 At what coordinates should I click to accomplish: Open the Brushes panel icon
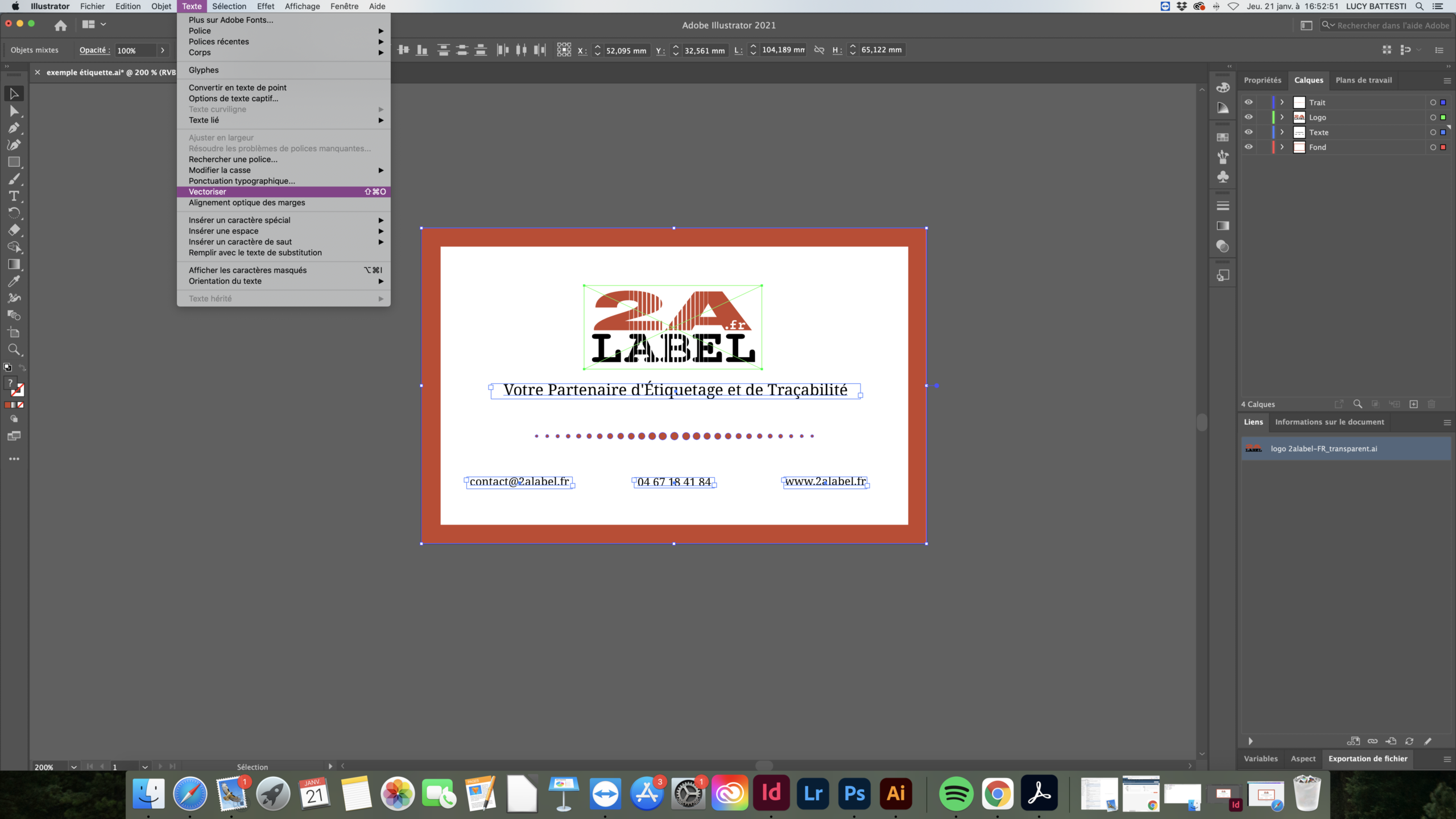click(x=1223, y=157)
